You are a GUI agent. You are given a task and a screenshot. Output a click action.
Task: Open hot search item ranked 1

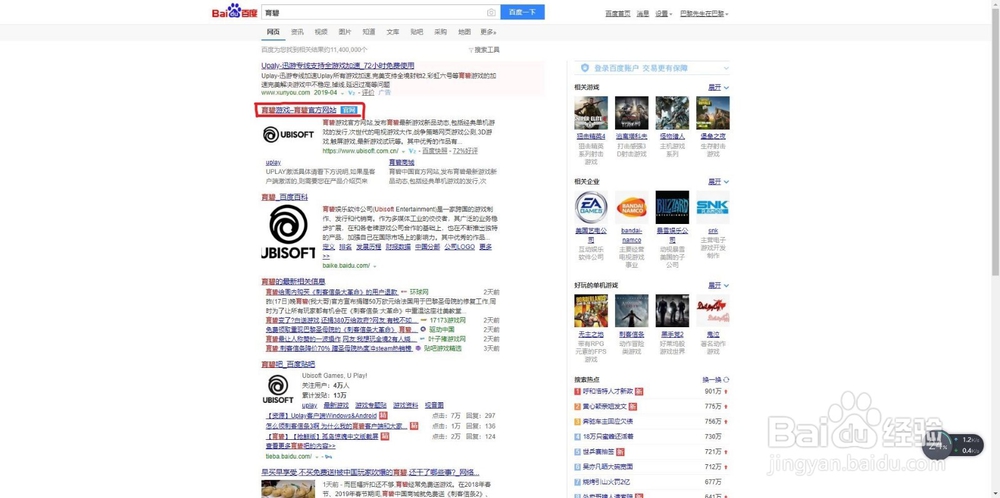point(608,391)
